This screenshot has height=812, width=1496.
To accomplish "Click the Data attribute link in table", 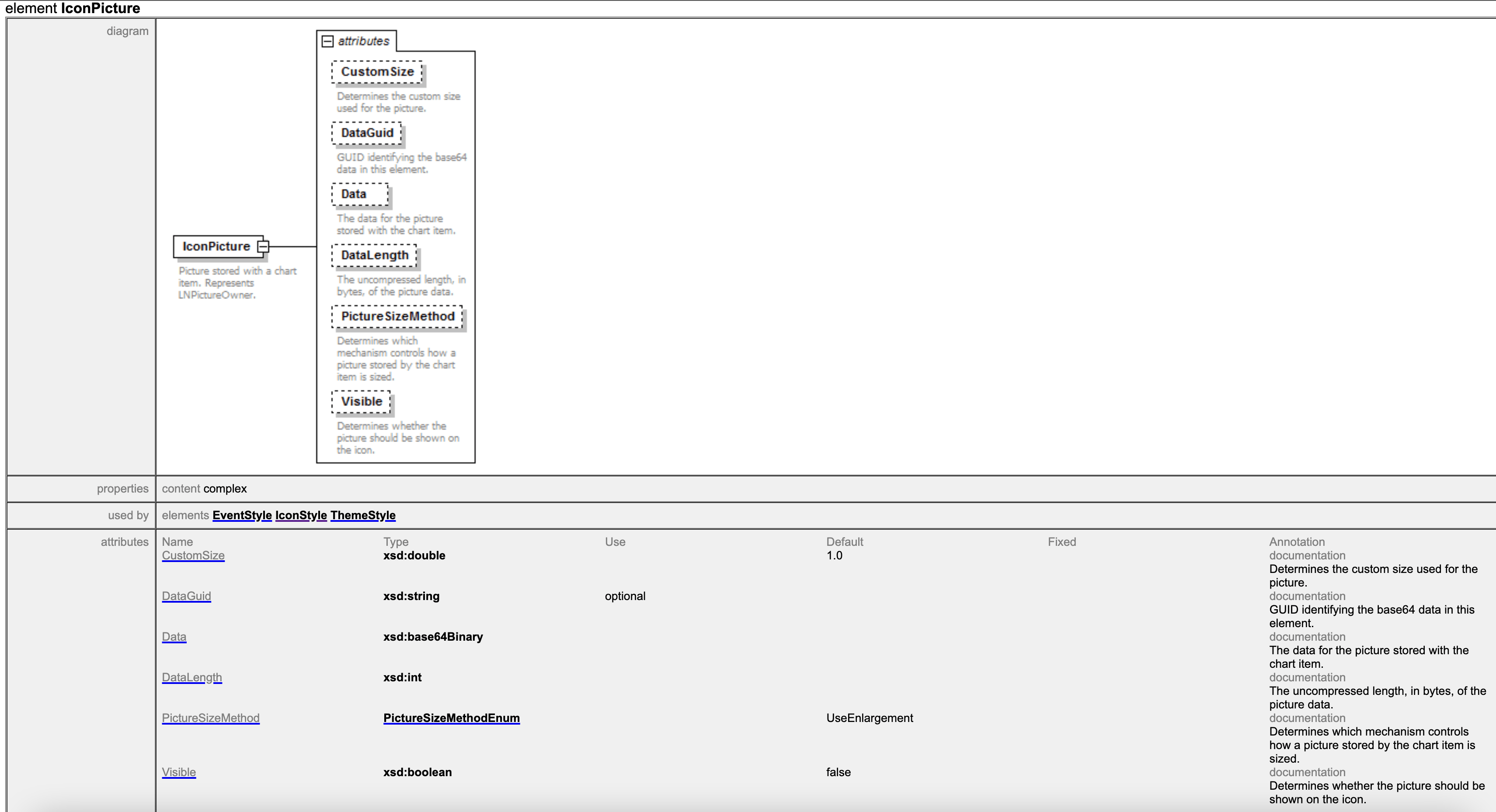I will pos(174,637).
